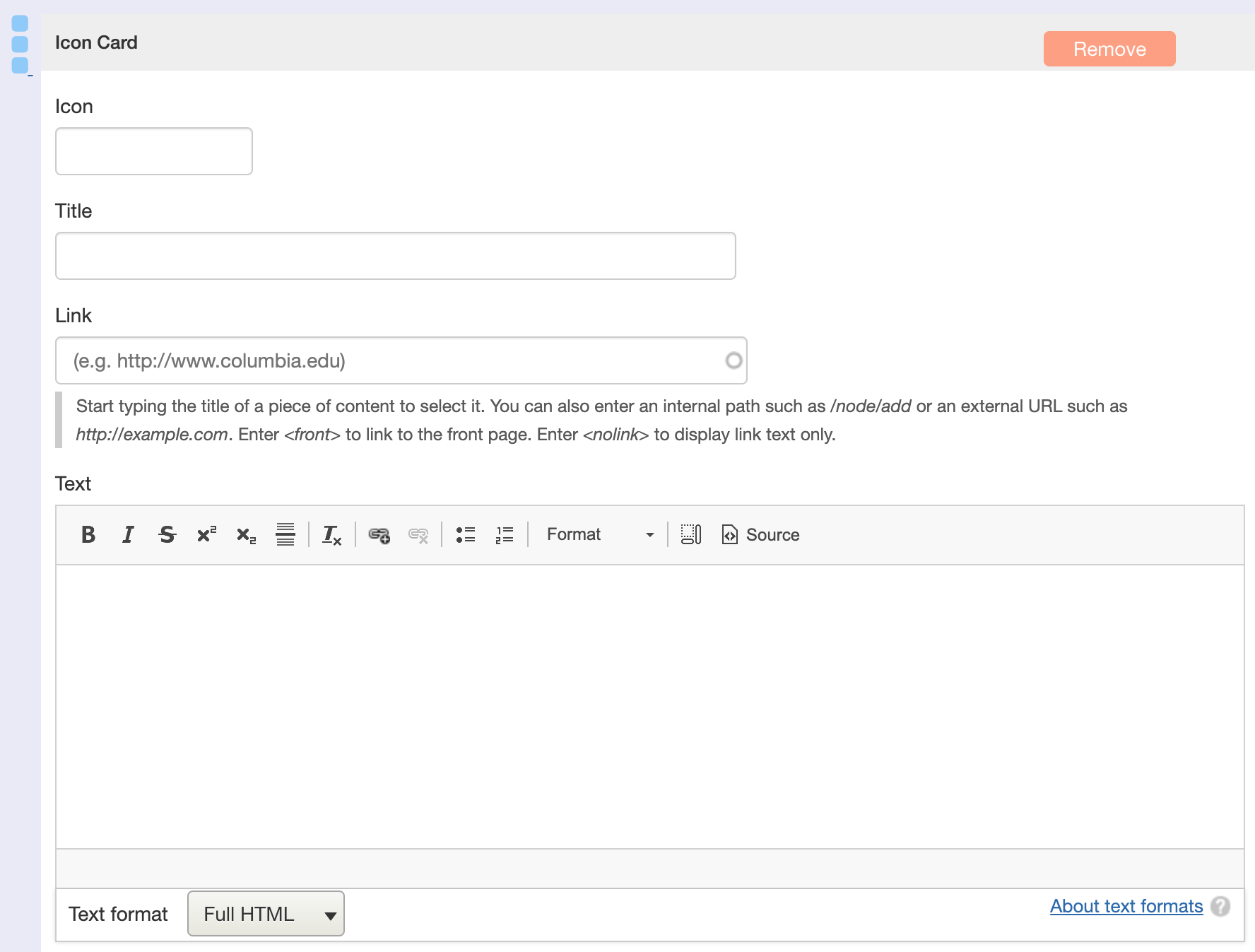Toggle italic formatting in the editor

pos(127,535)
